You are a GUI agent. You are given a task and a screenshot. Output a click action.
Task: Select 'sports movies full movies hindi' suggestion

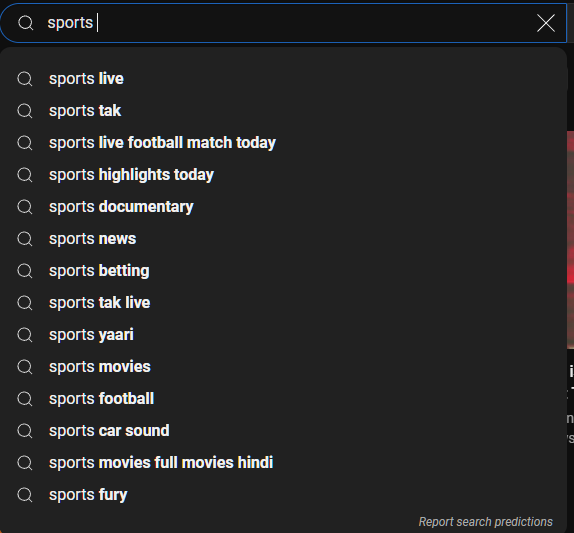tap(283, 463)
